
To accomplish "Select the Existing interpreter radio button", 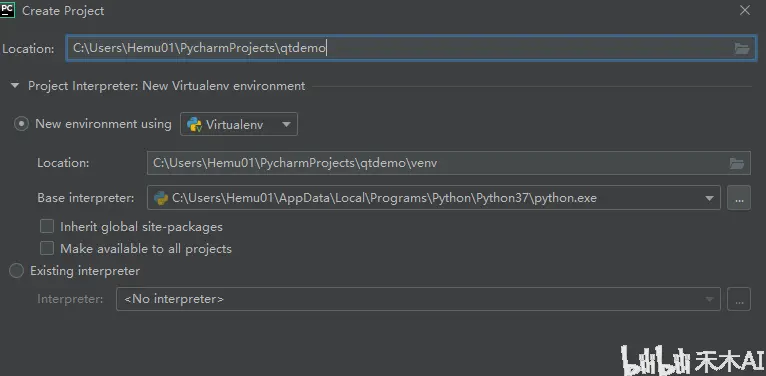I will tap(16, 271).
